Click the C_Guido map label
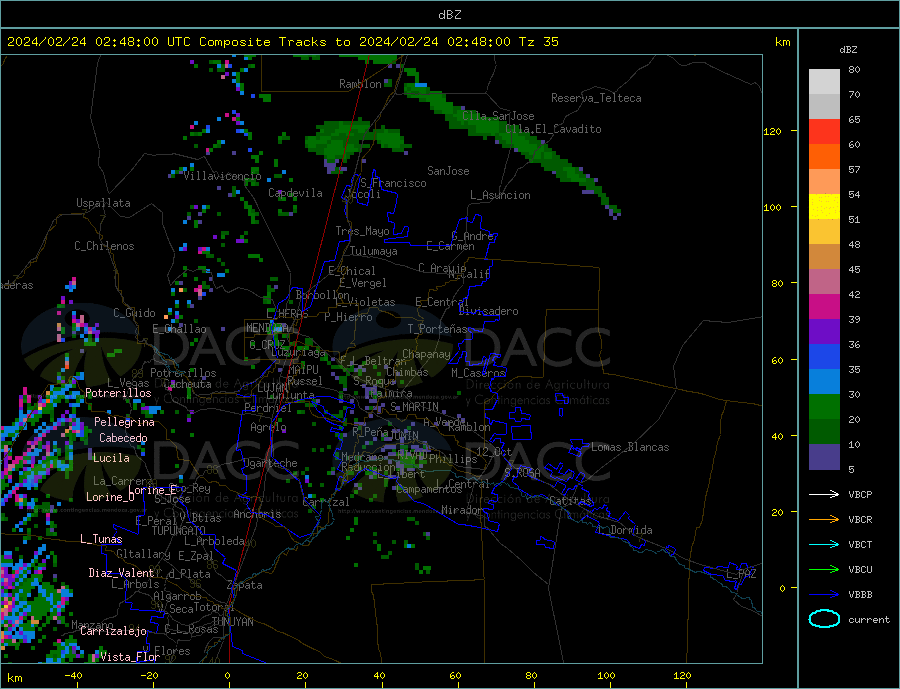The image size is (900, 689). coord(134,313)
